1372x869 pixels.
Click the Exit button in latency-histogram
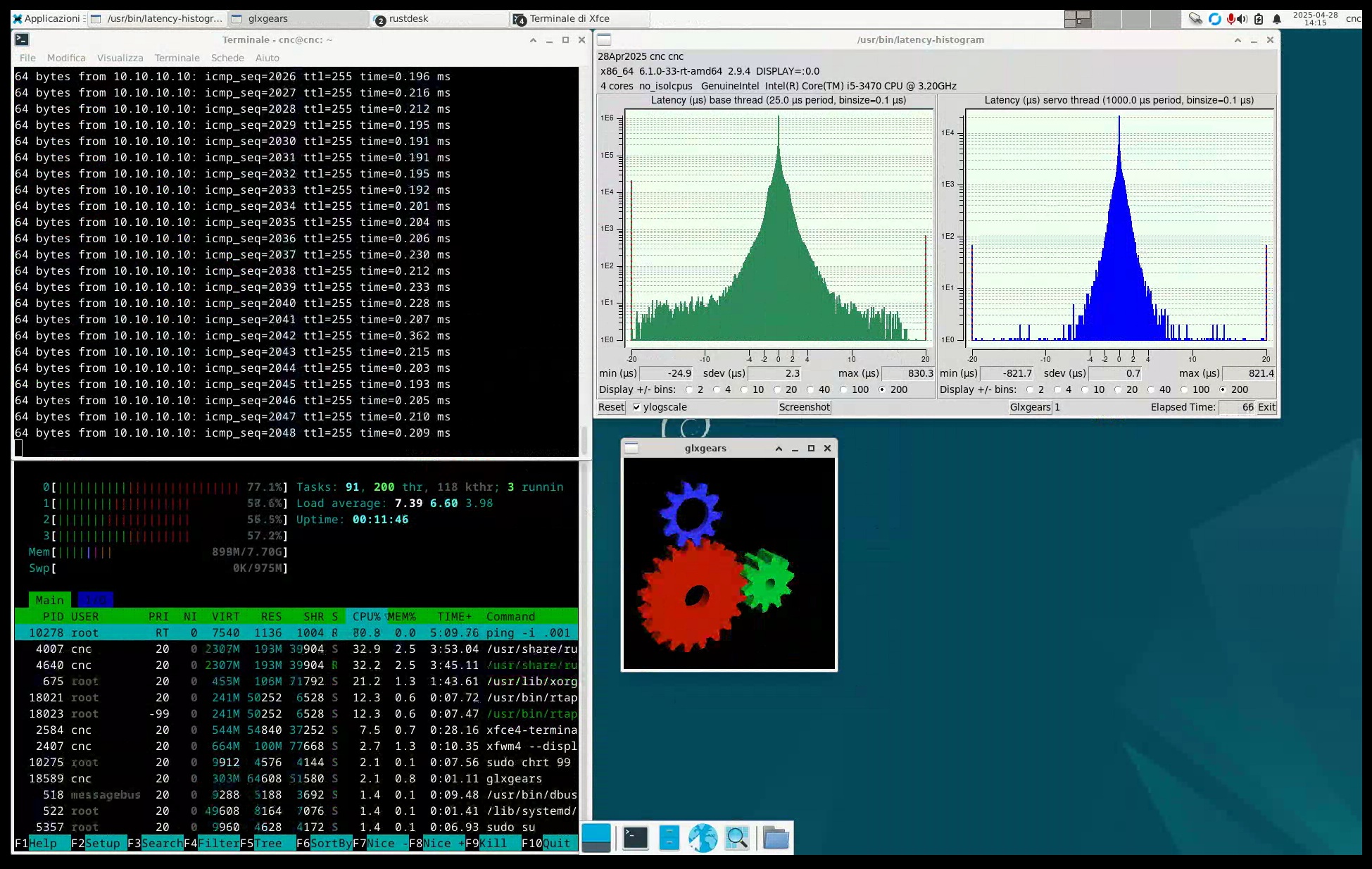[x=1266, y=407]
